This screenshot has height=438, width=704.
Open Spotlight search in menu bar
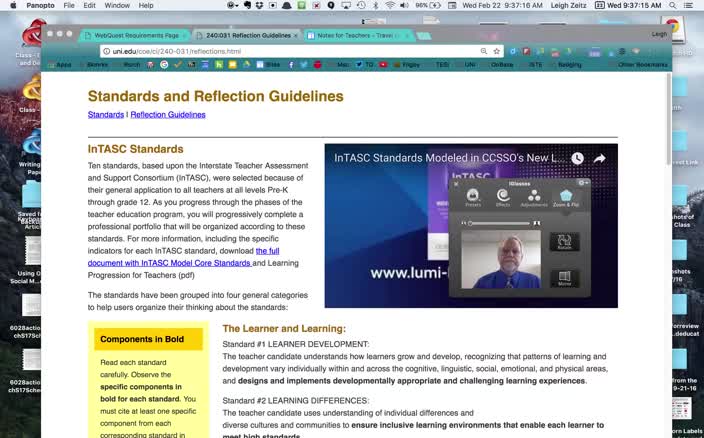click(x=672, y=5)
